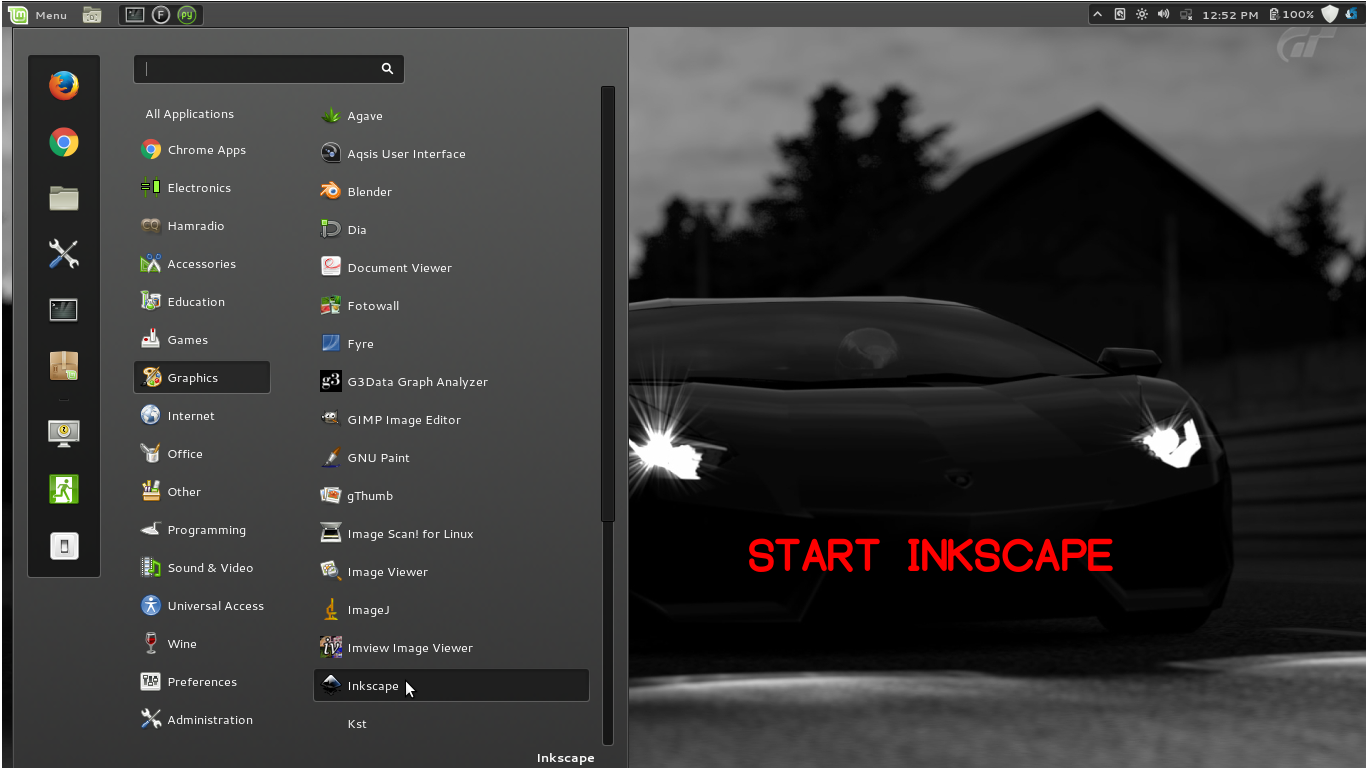Click the application list vertical scrollbar
The width and height of the screenshot is (1366, 768).
point(607,303)
